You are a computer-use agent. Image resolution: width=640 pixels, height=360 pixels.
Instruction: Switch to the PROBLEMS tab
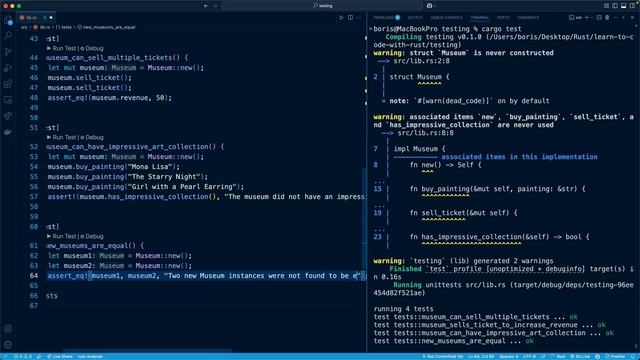point(386,18)
